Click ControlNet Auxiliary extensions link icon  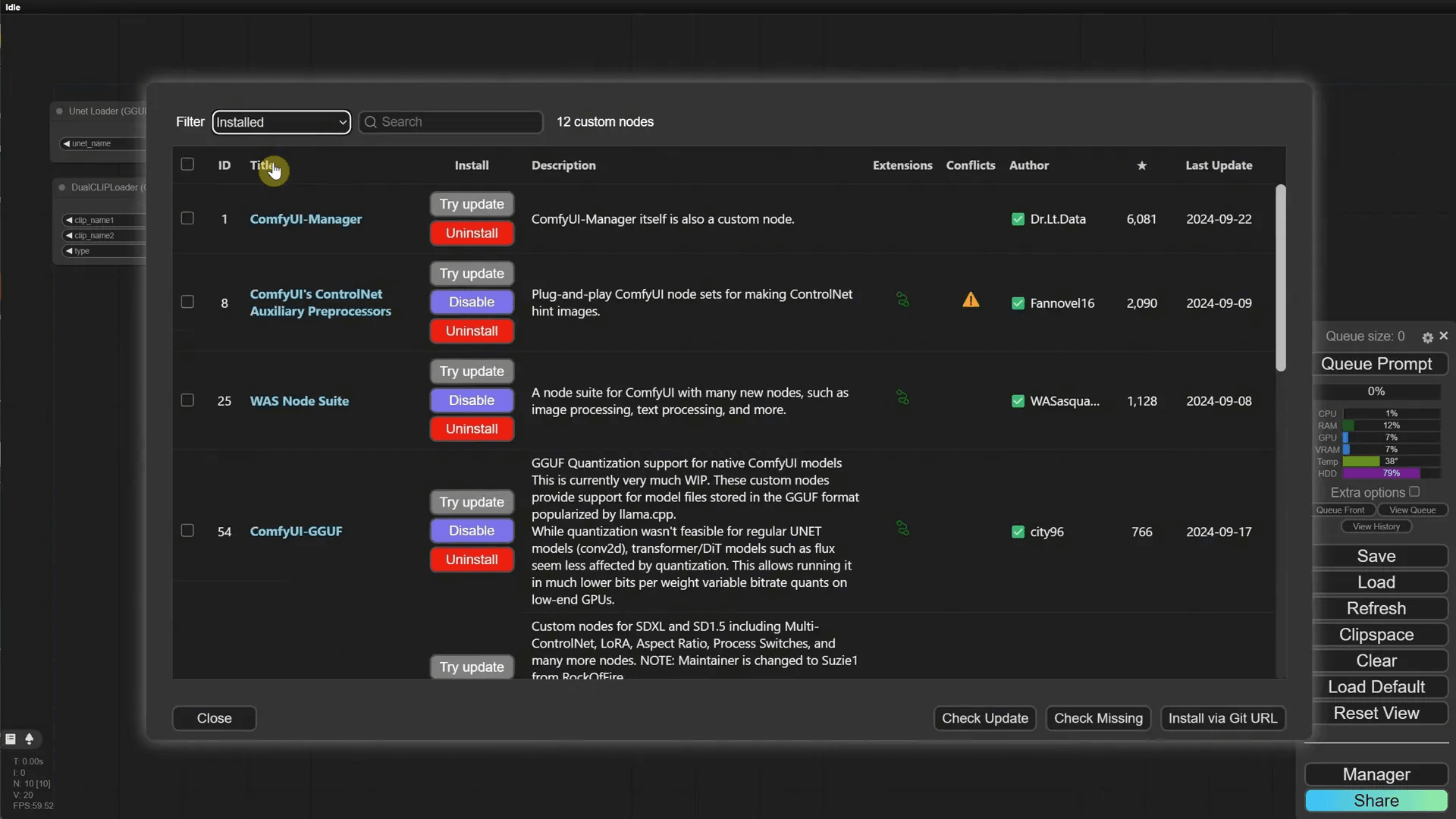point(902,300)
